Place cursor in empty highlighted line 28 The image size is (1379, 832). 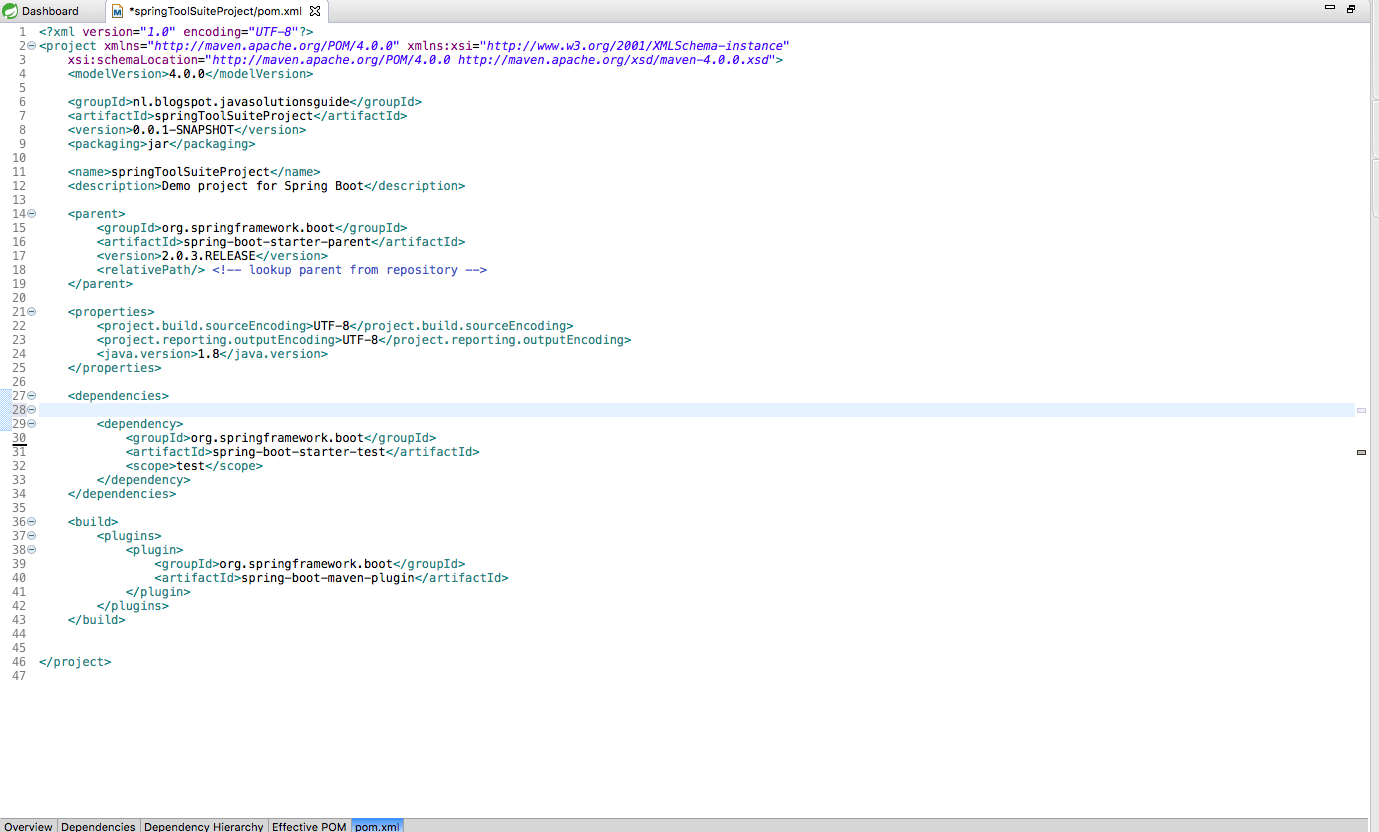(x=697, y=410)
